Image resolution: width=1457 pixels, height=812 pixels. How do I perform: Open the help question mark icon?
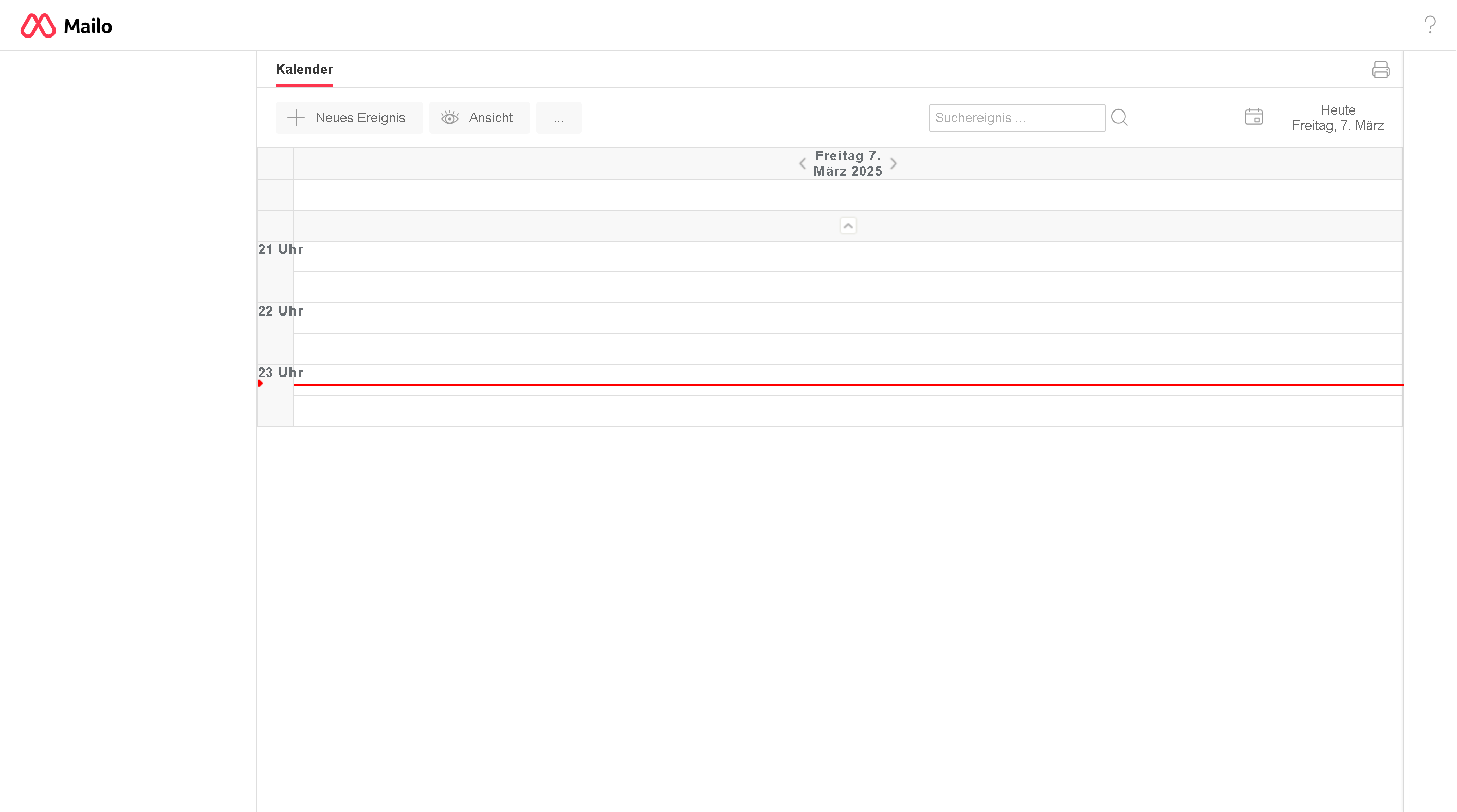(x=1429, y=25)
